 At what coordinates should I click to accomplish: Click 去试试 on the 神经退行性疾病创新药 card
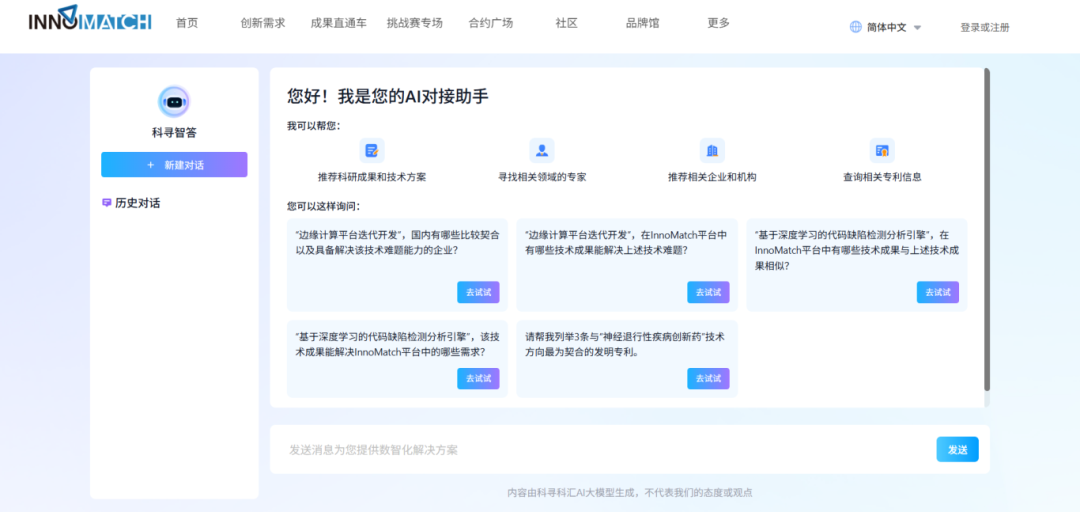pos(708,378)
